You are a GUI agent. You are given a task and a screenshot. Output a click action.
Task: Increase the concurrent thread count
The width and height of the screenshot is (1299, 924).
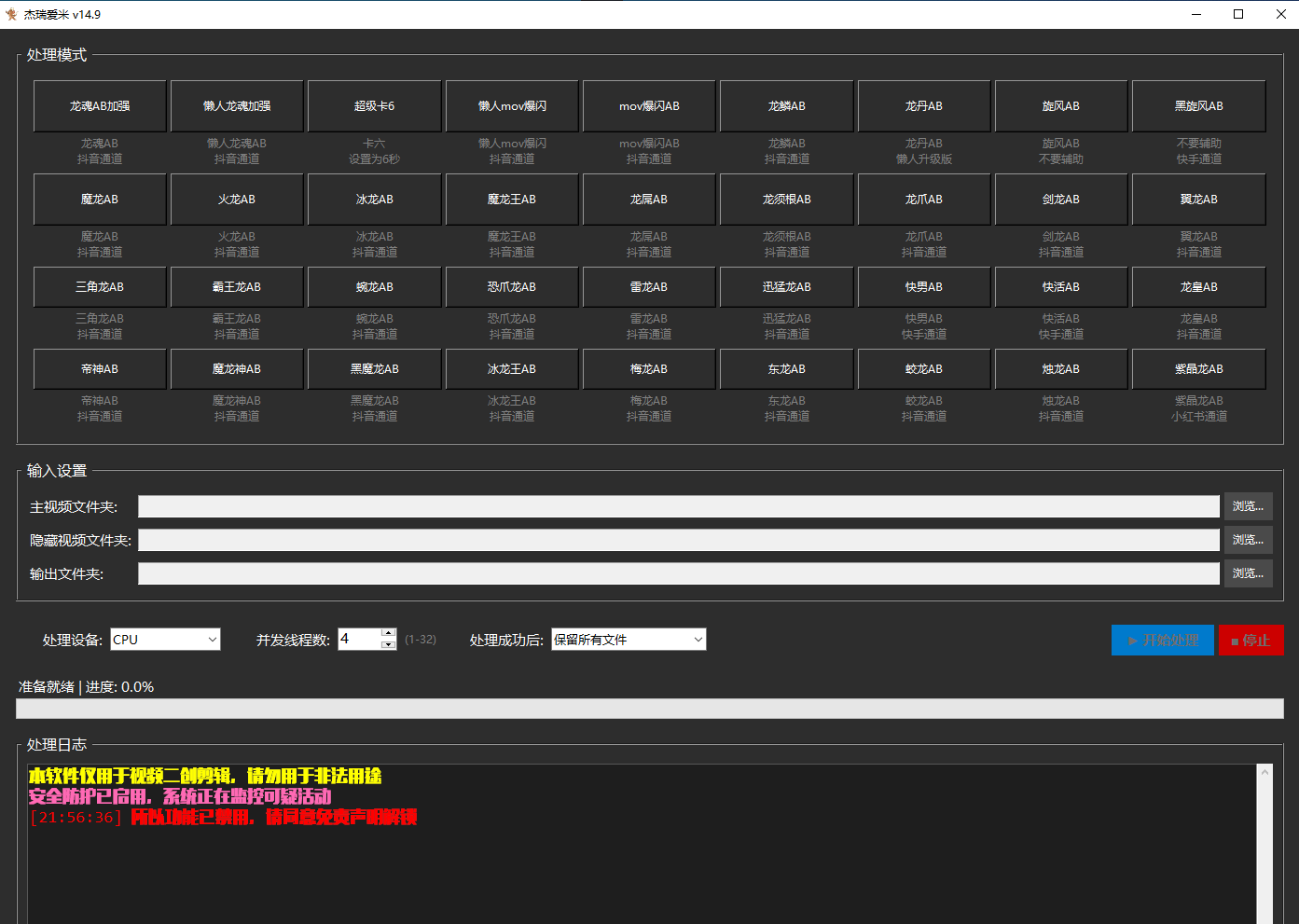tap(389, 634)
